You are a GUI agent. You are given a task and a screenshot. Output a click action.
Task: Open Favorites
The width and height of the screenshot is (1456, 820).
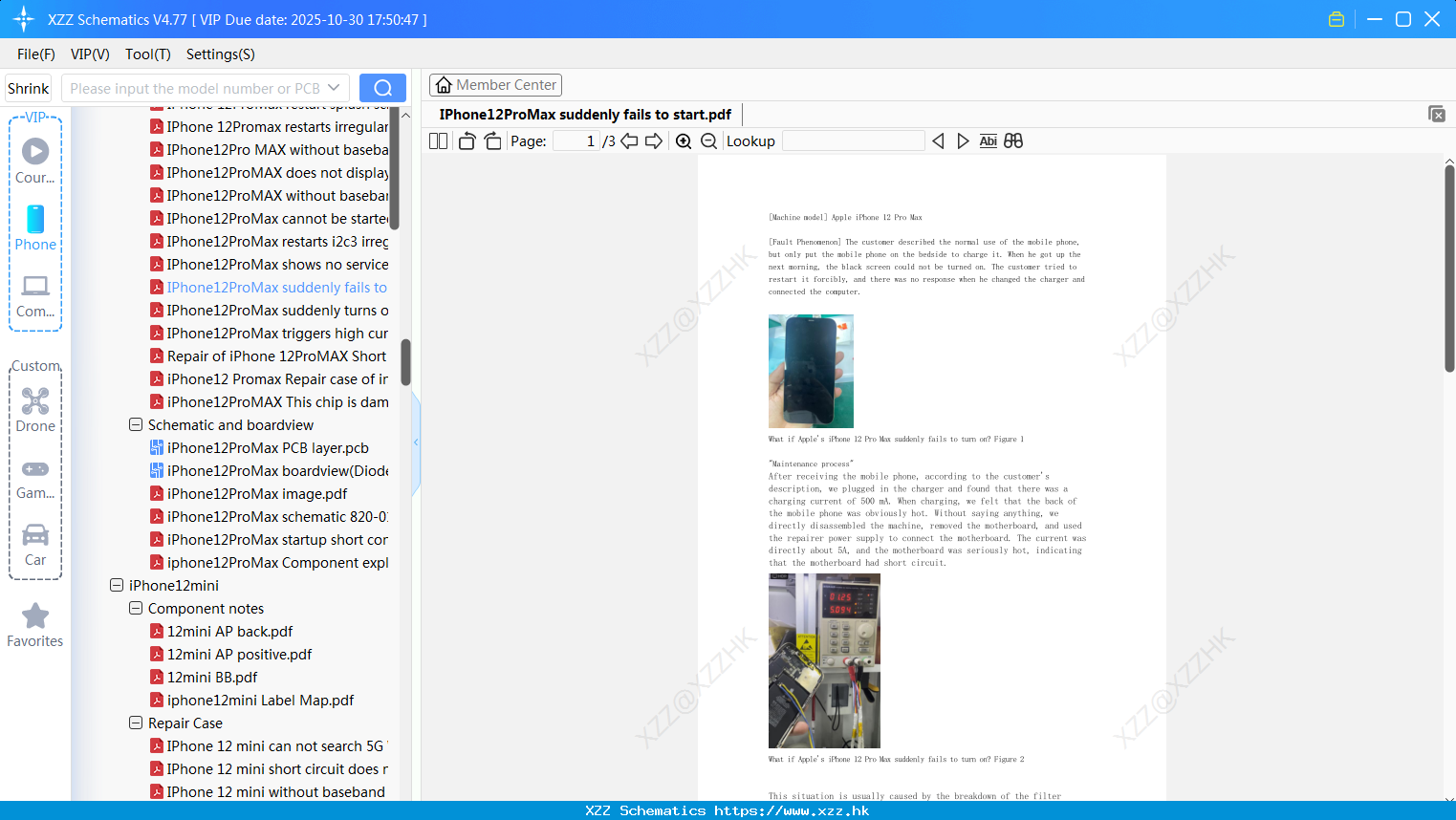[x=35, y=625]
